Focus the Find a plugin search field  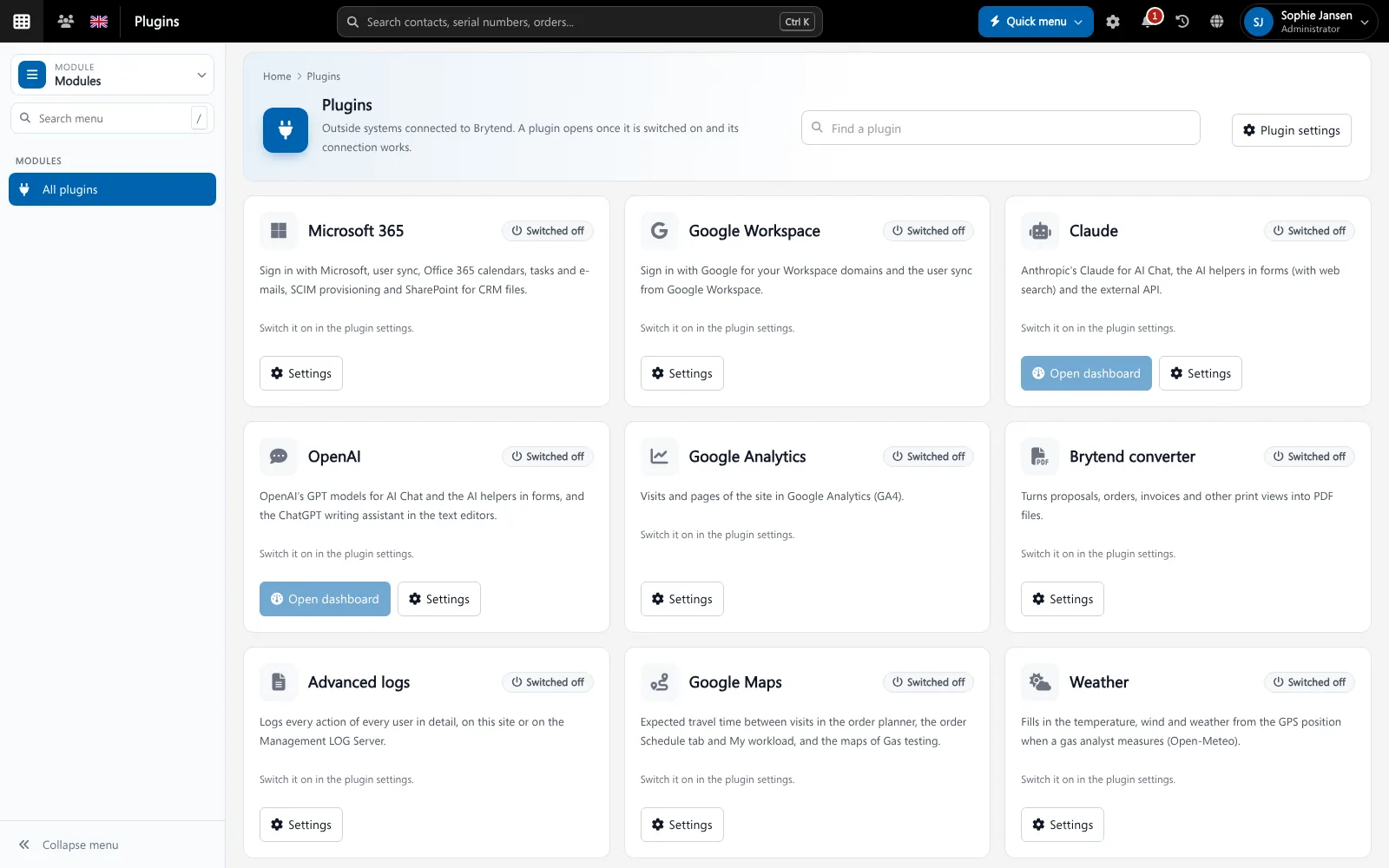pyautogui.click(x=1001, y=128)
